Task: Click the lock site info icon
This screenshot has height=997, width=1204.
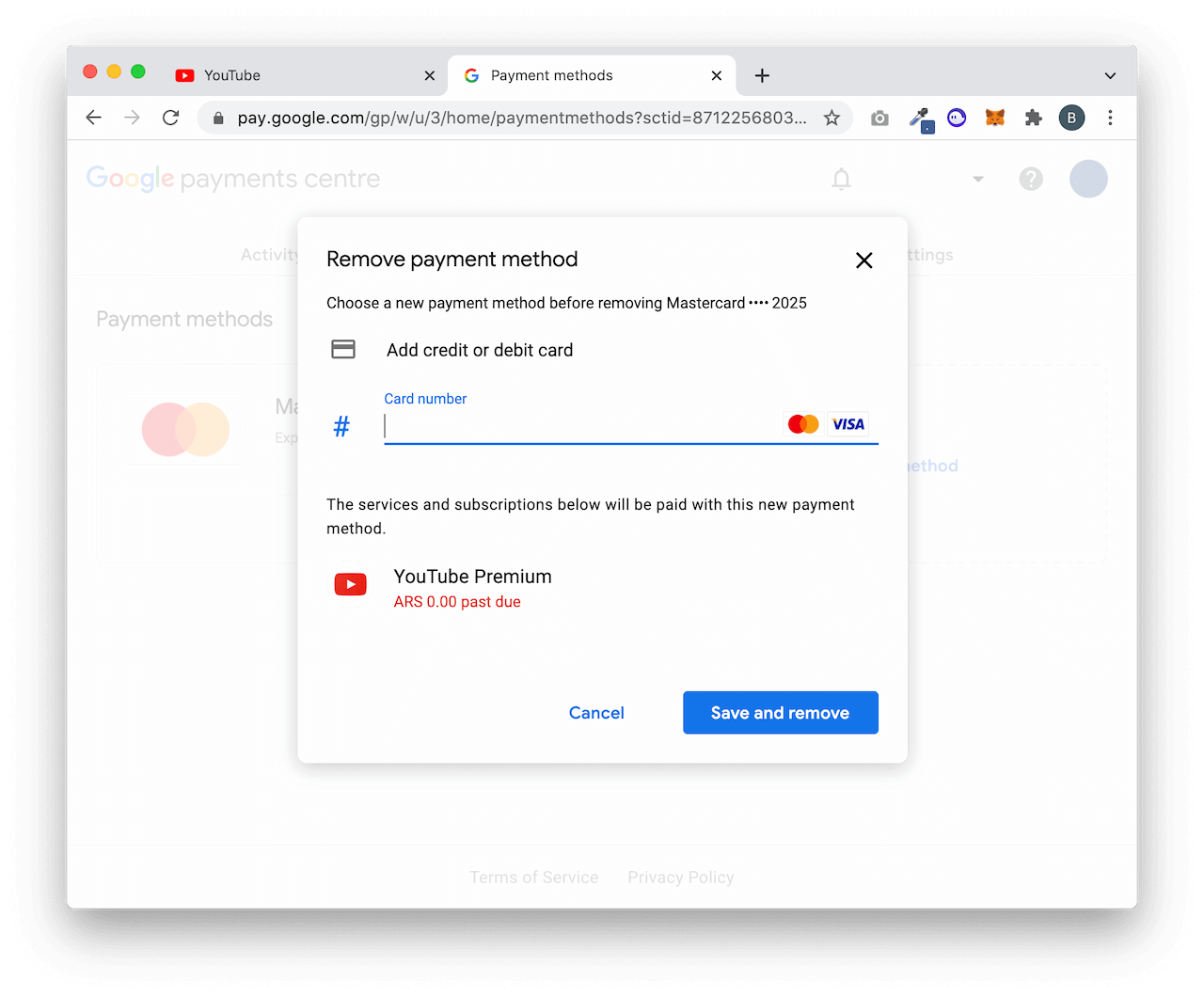Action: [218, 118]
